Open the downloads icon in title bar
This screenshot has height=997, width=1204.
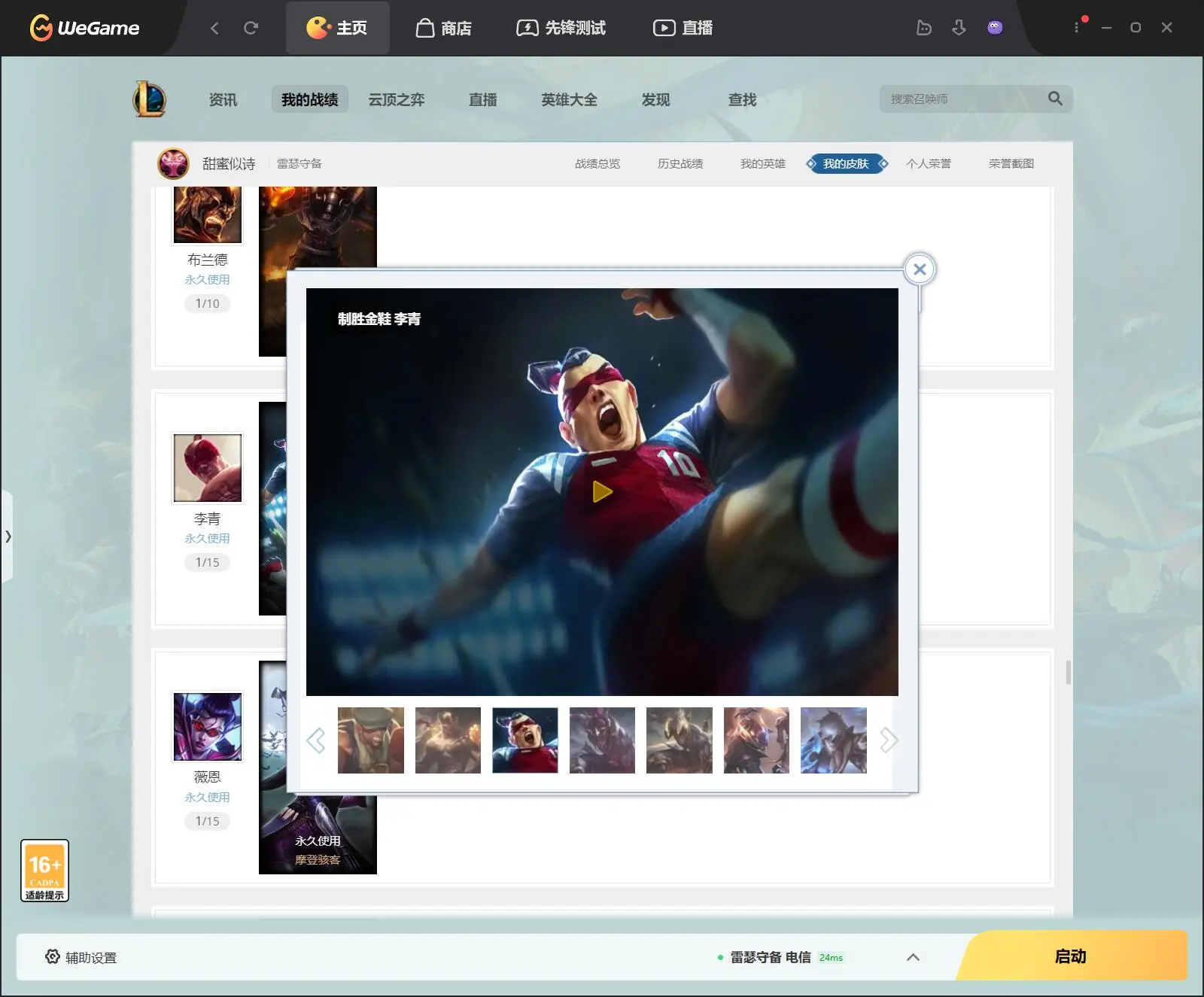point(959,28)
